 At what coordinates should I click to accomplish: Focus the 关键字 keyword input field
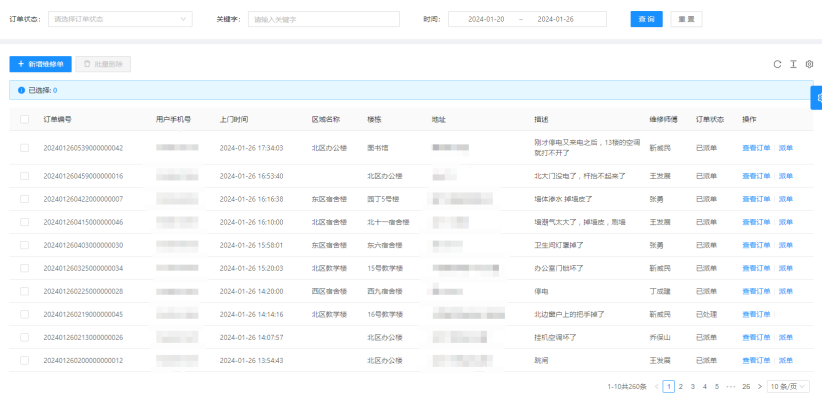click(323, 19)
